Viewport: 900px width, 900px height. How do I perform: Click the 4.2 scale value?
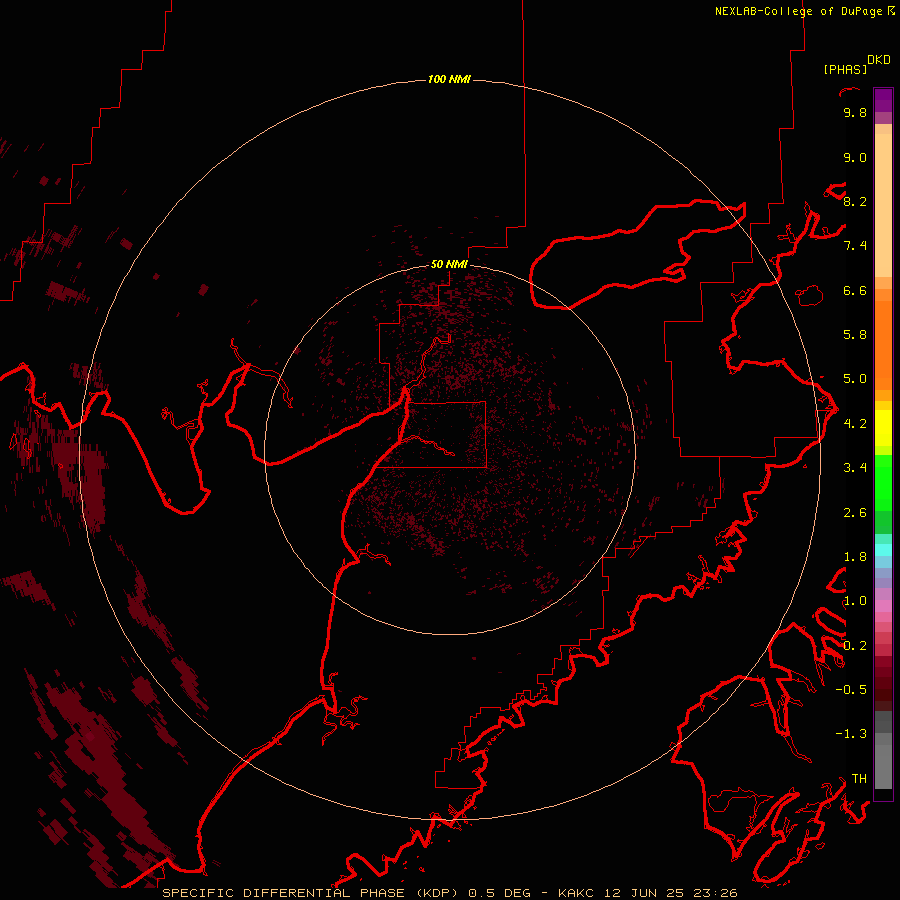tap(855, 424)
